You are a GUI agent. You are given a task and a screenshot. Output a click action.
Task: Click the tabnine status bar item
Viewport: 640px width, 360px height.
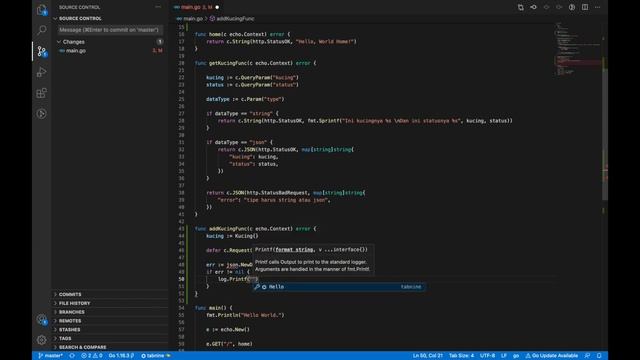[156, 356]
